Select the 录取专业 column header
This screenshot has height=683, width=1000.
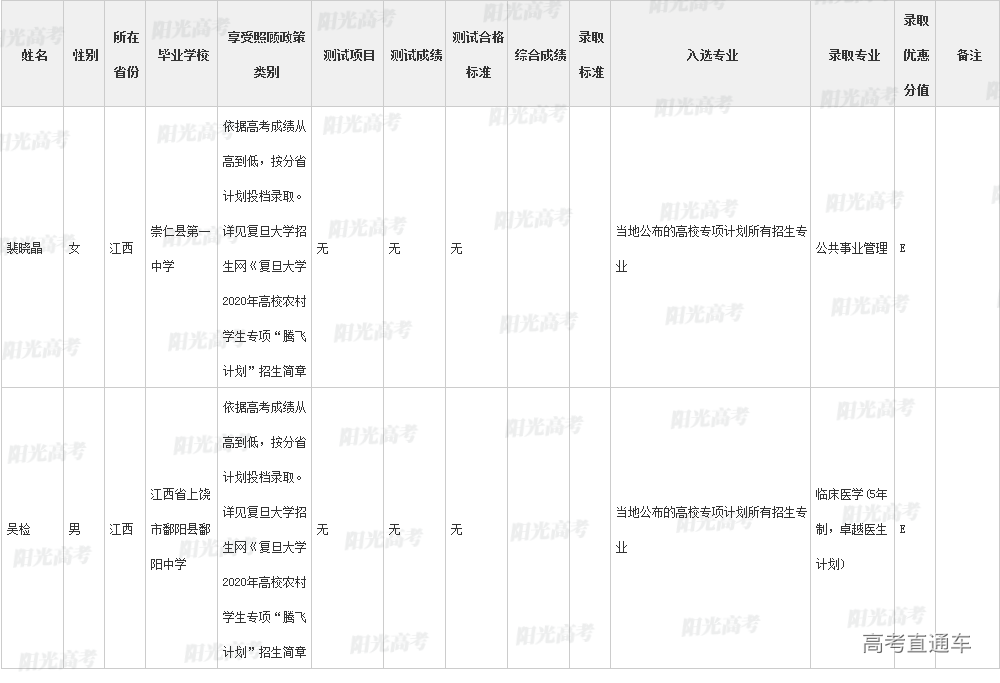coord(853,56)
